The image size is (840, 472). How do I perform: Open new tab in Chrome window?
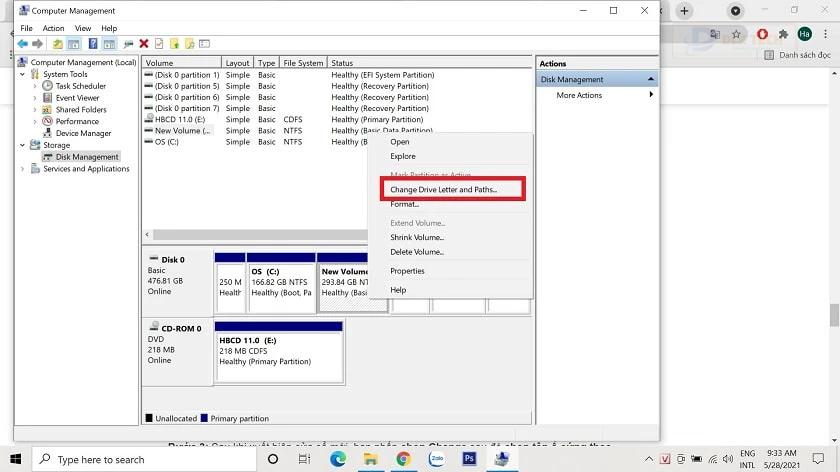point(684,11)
